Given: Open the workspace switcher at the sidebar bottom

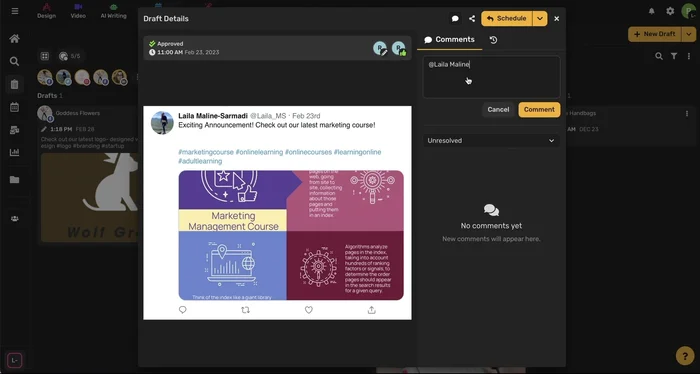Looking at the screenshot, I should 14,360.
